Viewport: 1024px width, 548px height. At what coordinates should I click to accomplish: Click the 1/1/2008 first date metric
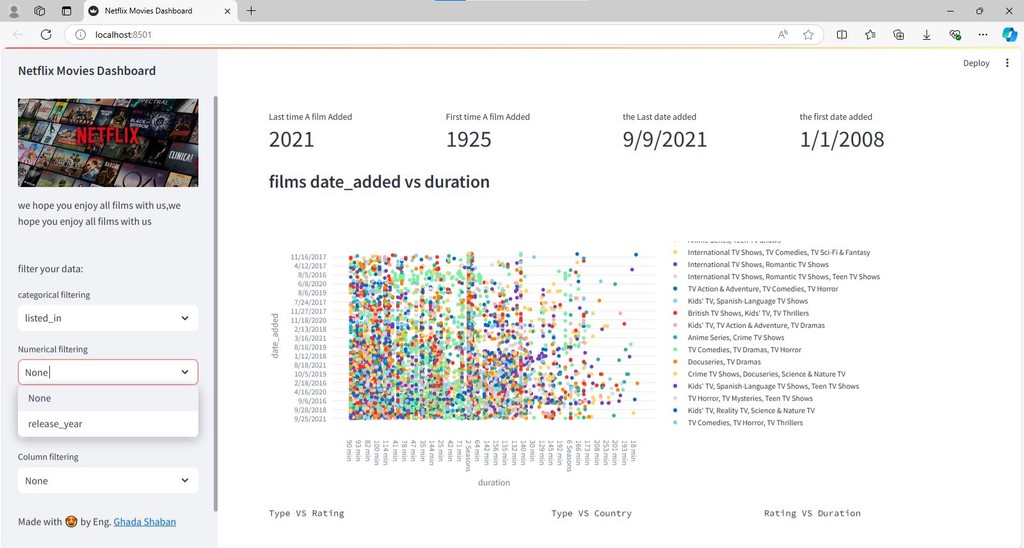pyautogui.click(x=842, y=139)
